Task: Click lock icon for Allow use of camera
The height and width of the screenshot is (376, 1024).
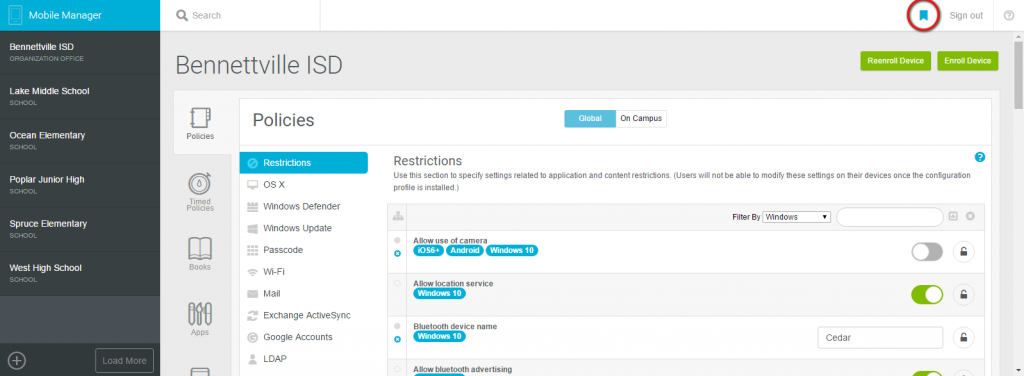Action: click(x=963, y=252)
